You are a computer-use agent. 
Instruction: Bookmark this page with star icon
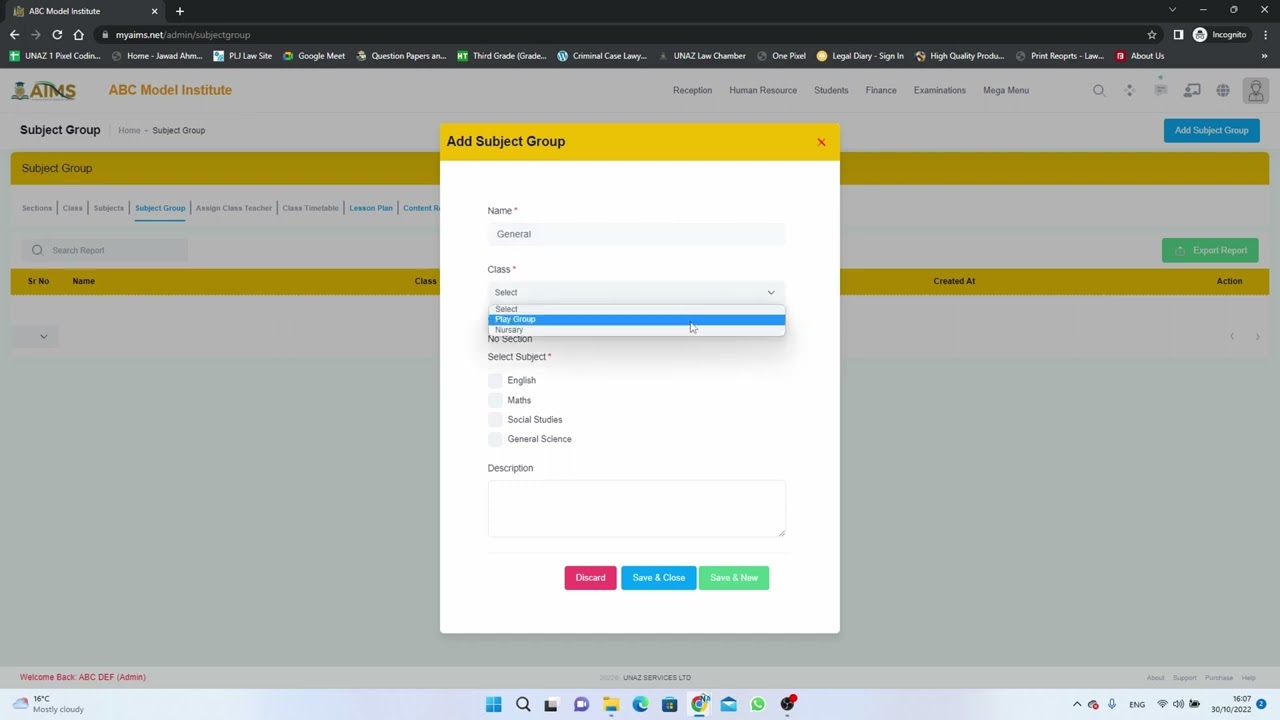pyautogui.click(x=1152, y=34)
